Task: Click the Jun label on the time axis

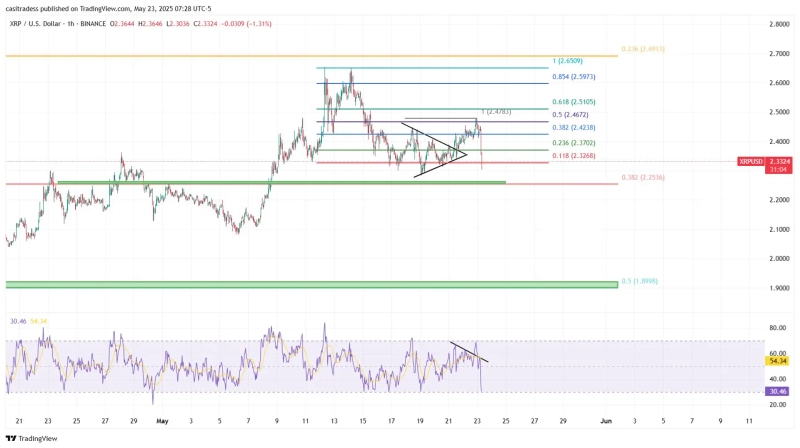Action: point(604,422)
